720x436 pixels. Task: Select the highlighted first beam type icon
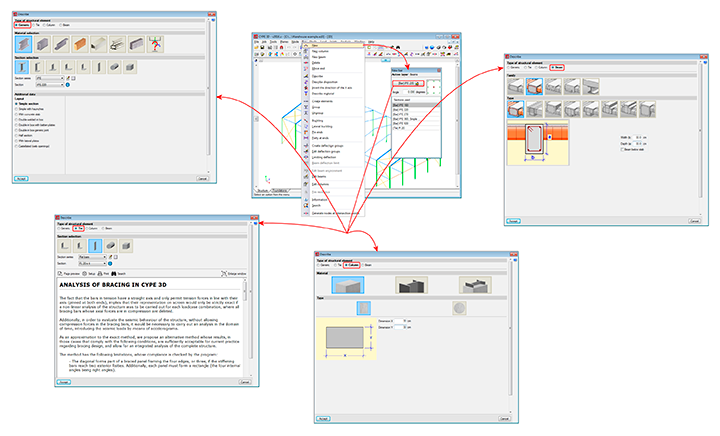click(515, 109)
